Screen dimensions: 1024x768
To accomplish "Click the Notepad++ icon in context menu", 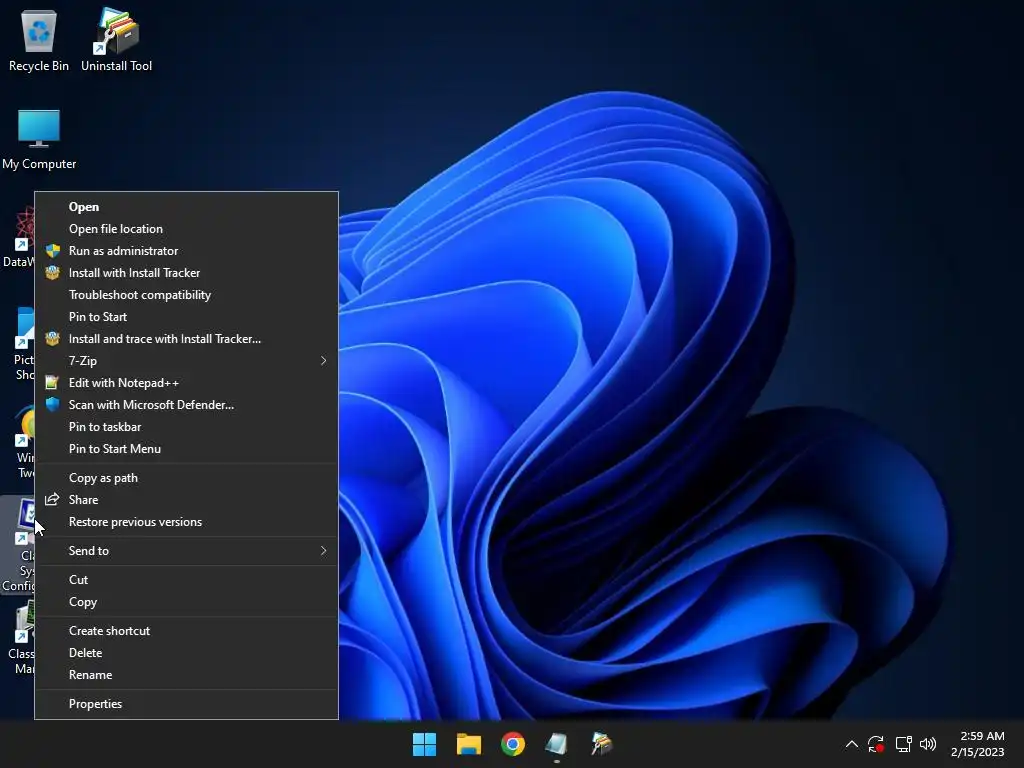I will [52, 383].
